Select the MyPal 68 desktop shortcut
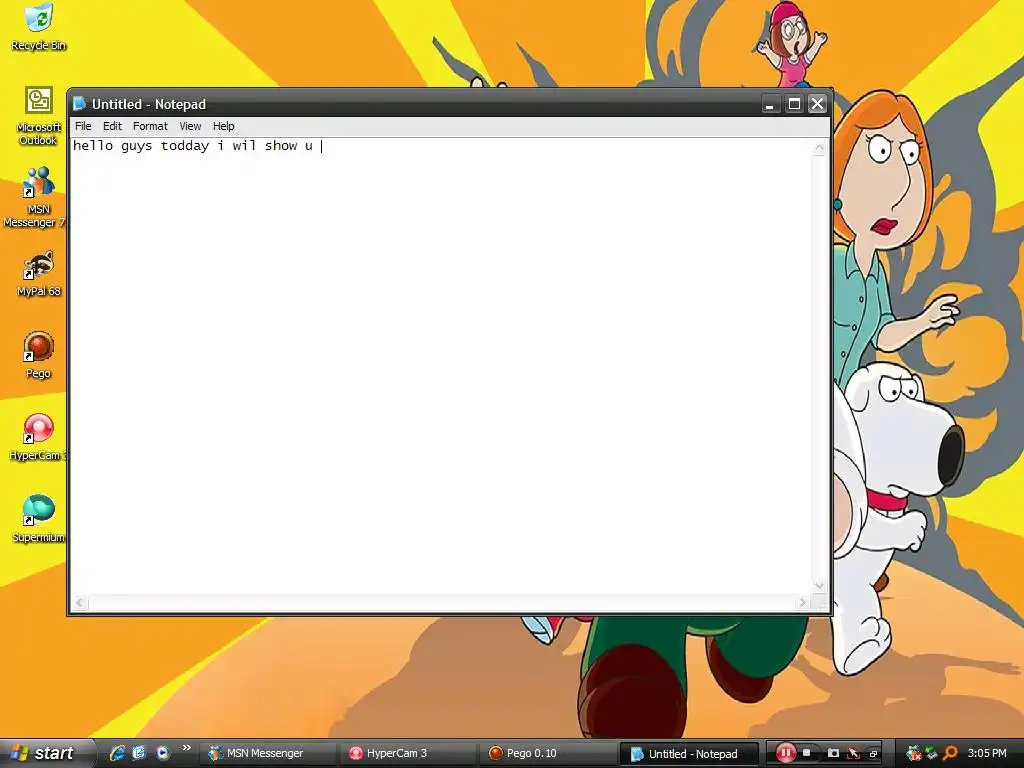This screenshot has width=1024, height=768. click(x=39, y=274)
